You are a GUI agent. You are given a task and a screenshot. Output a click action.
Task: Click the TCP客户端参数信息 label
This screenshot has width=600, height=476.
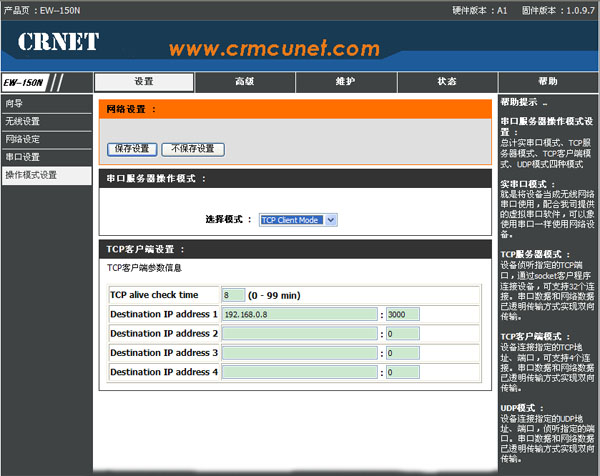(144, 268)
